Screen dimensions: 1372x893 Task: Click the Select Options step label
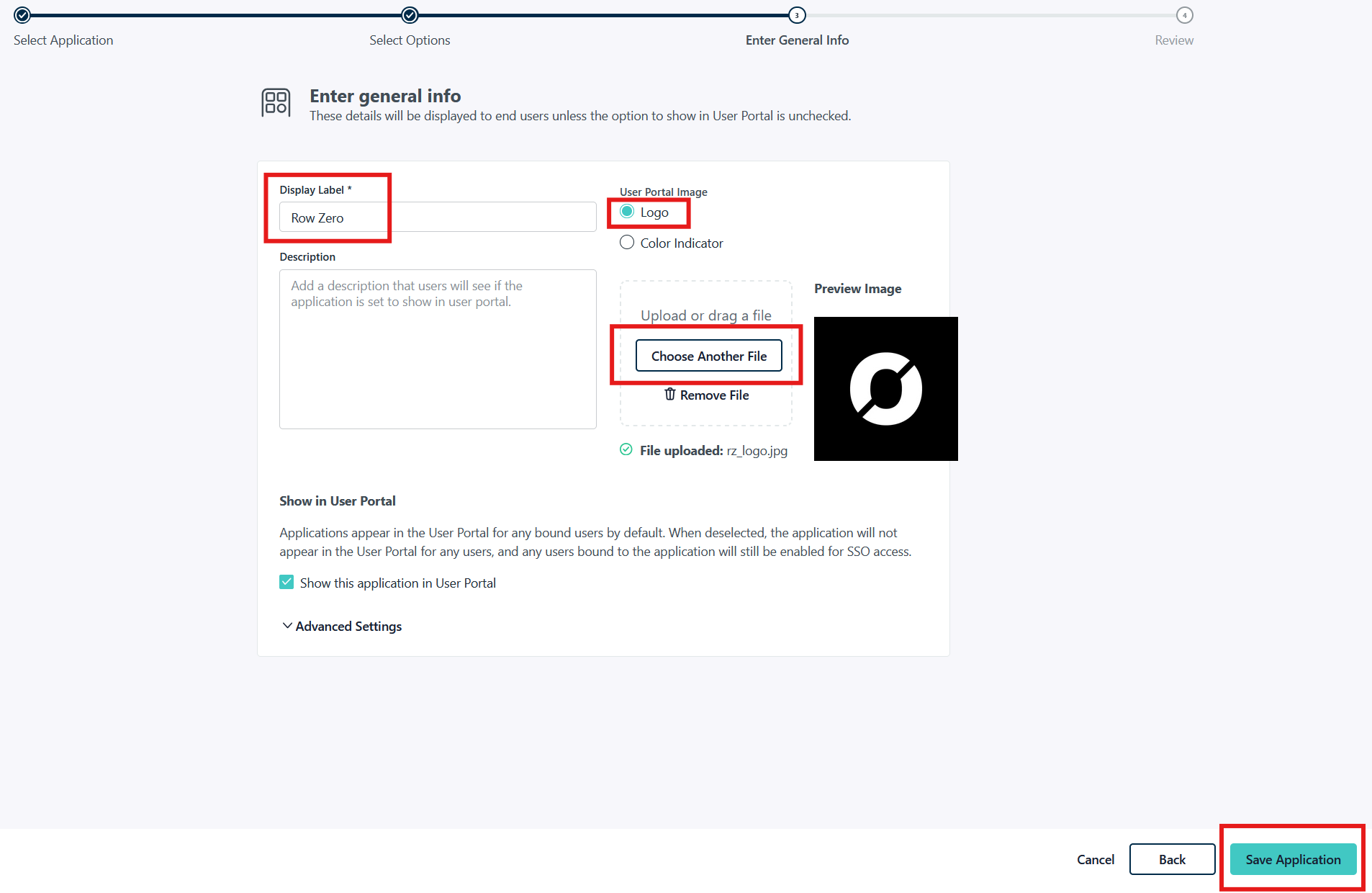pyautogui.click(x=410, y=40)
